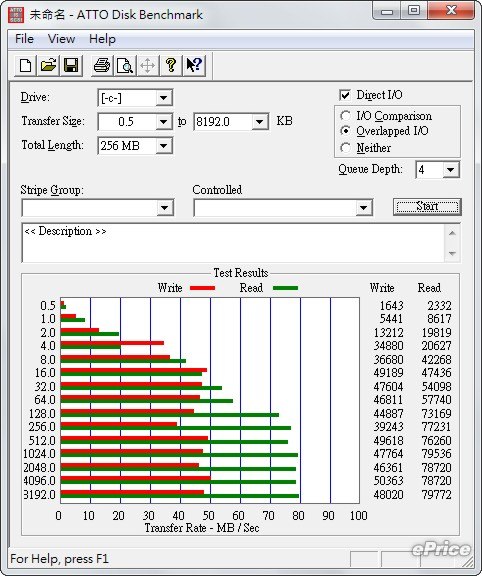
Task: Open the Total Length 256 MB dropdown
Action: click(163, 146)
